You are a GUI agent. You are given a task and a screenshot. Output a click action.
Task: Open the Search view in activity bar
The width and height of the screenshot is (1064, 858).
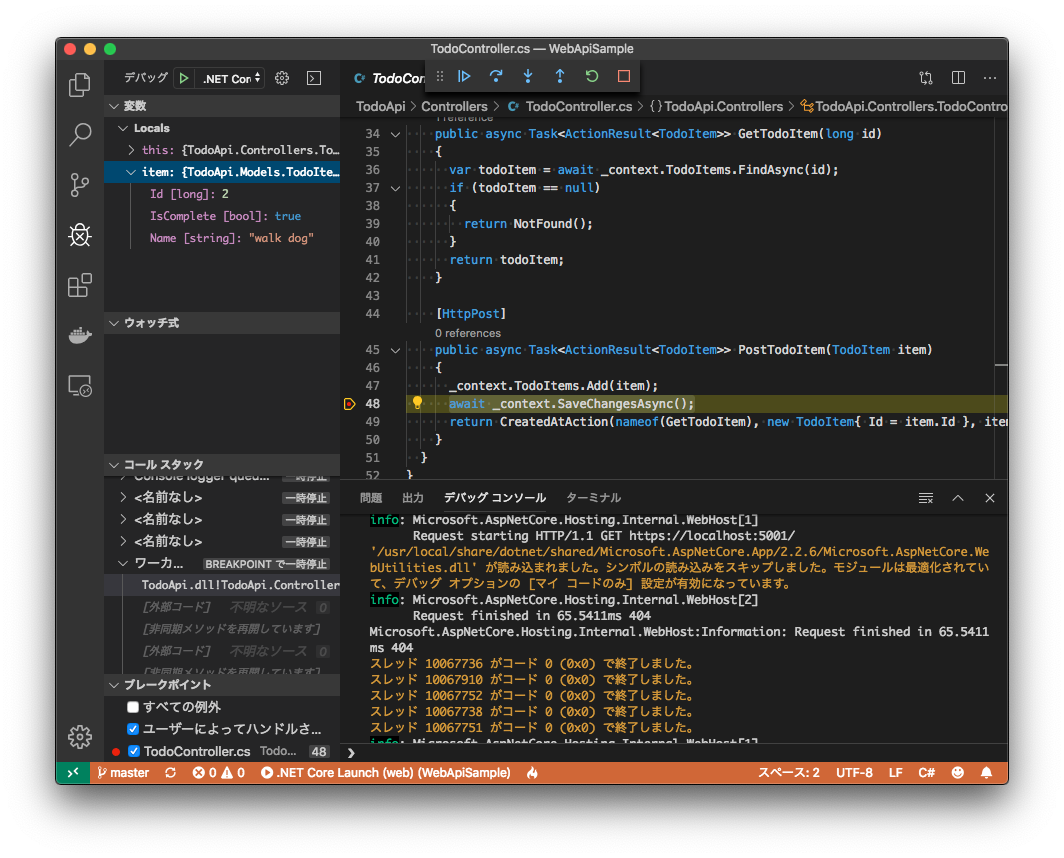click(x=80, y=134)
